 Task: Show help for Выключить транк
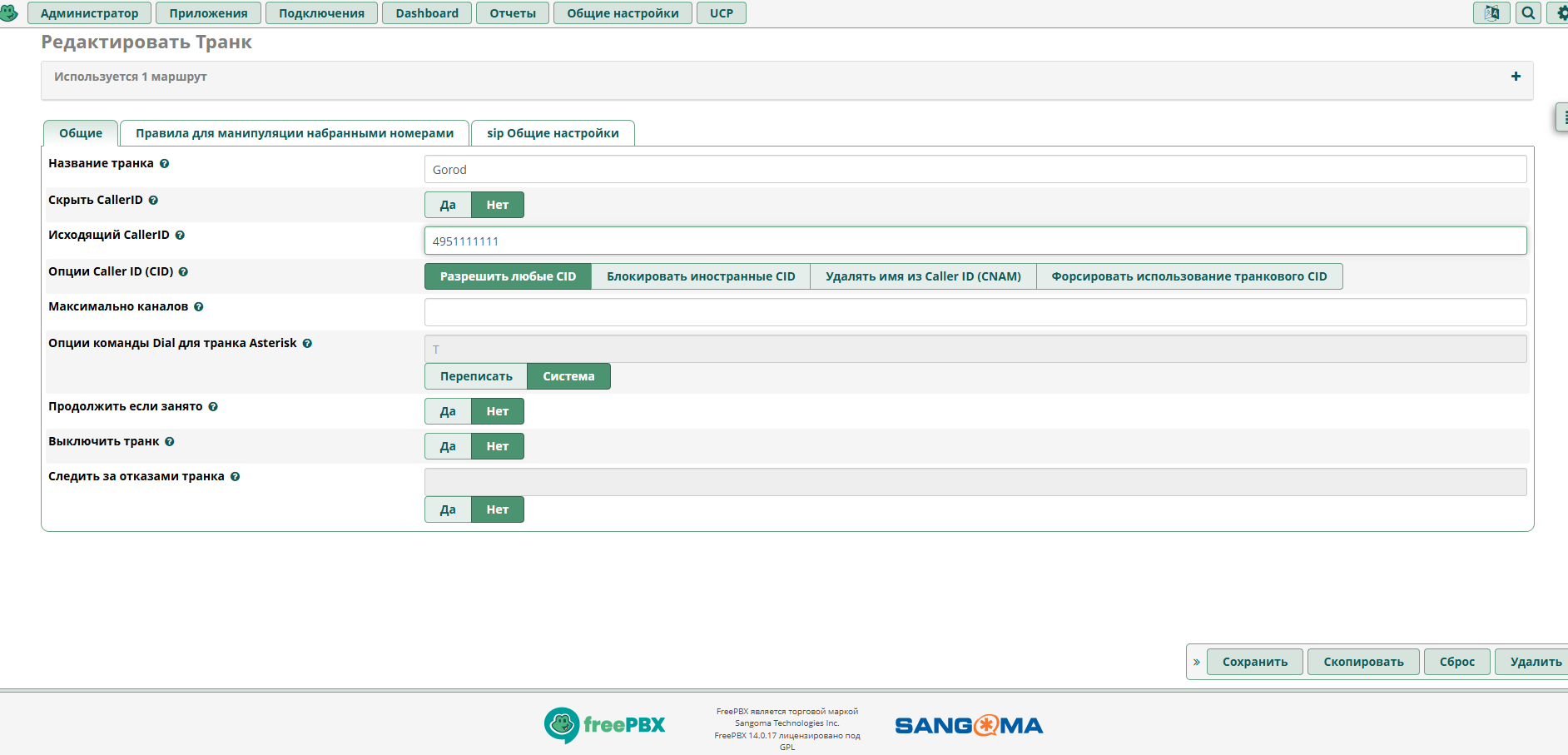(170, 442)
